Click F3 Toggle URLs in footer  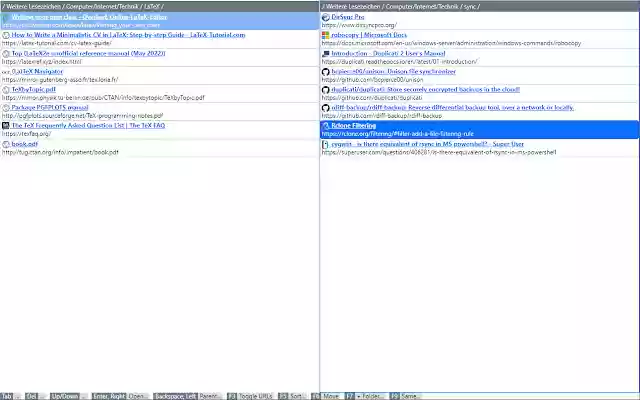pos(250,396)
